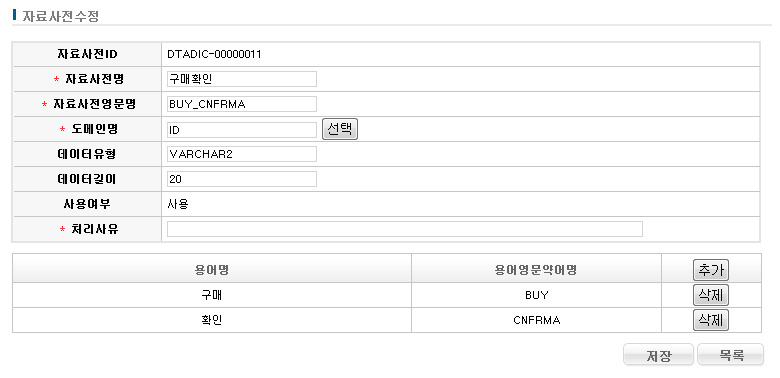Viewport: 780px width, 378px height.
Task: Click the 데이터길이 field showing 20
Action: coord(242,179)
